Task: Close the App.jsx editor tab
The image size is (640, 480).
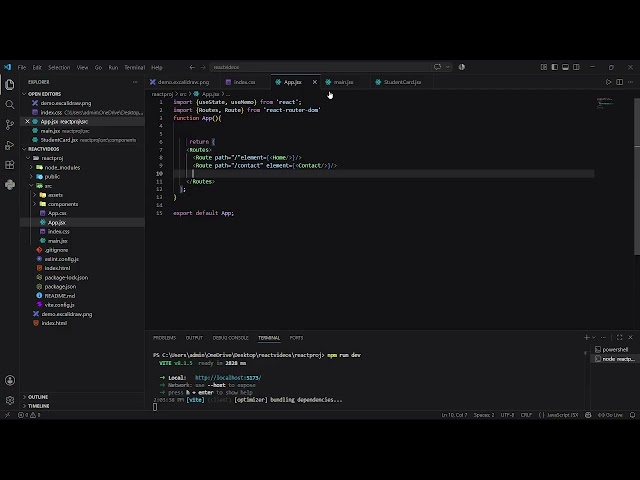Action: pyautogui.click(x=315, y=82)
